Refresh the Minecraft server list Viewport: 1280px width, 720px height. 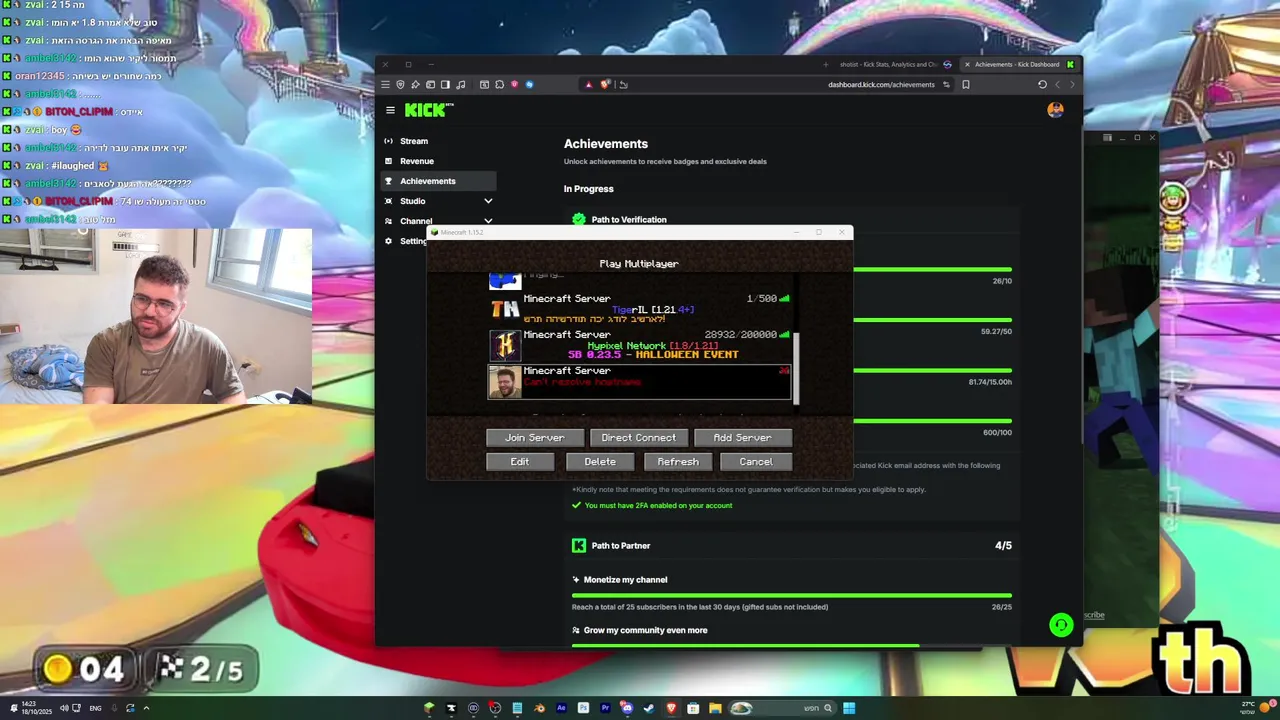pyautogui.click(x=678, y=461)
